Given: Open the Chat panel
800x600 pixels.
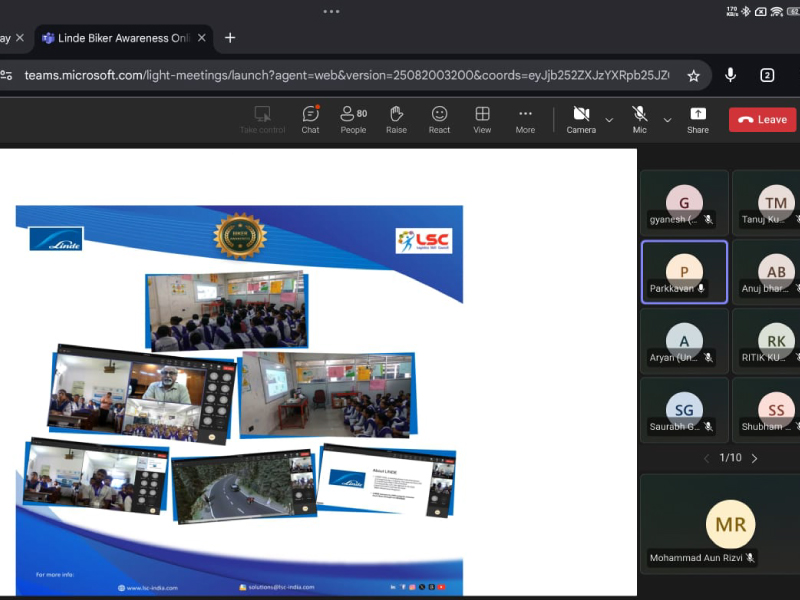Looking at the screenshot, I should [310, 119].
